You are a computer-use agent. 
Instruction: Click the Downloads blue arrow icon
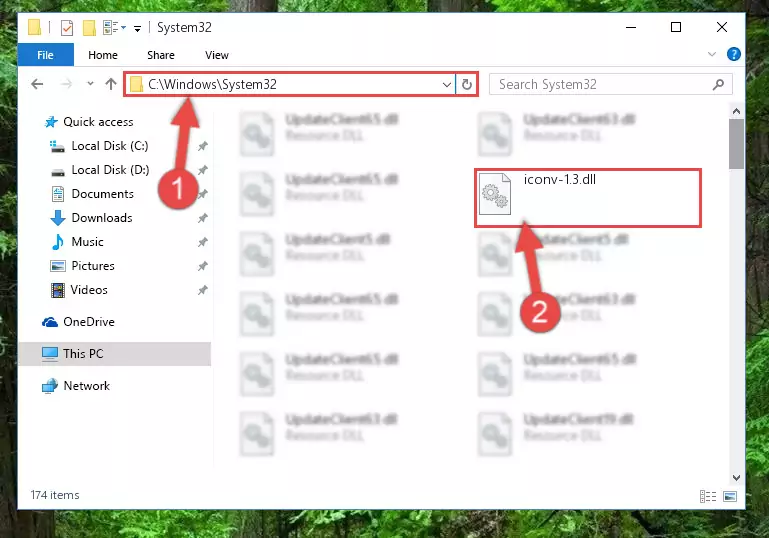click(x=58, y=218)
